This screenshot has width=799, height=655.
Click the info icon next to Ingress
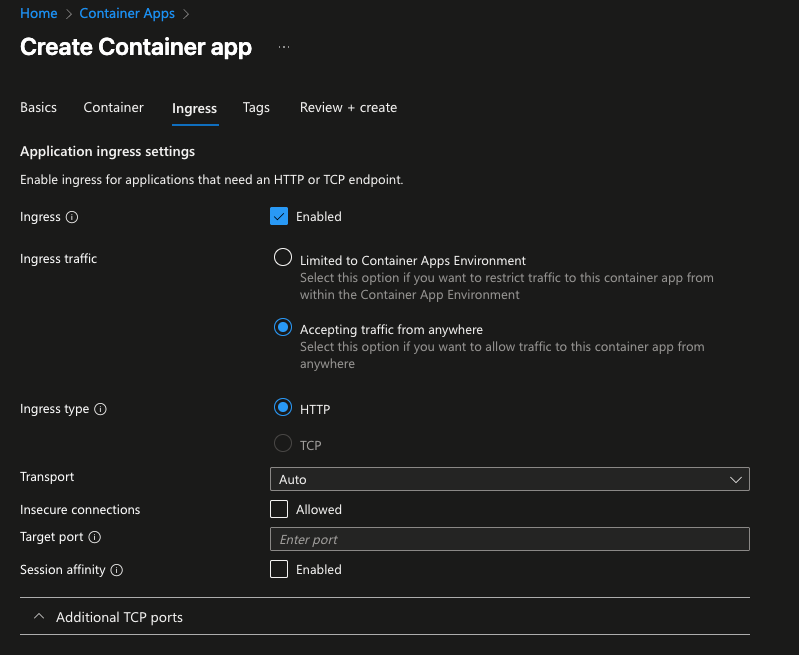72,217
